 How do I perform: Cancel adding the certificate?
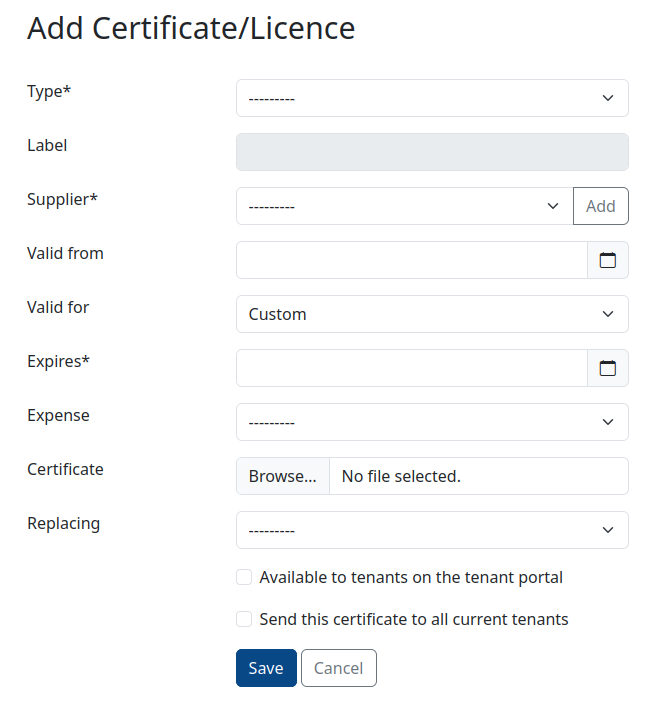point(339,668)
